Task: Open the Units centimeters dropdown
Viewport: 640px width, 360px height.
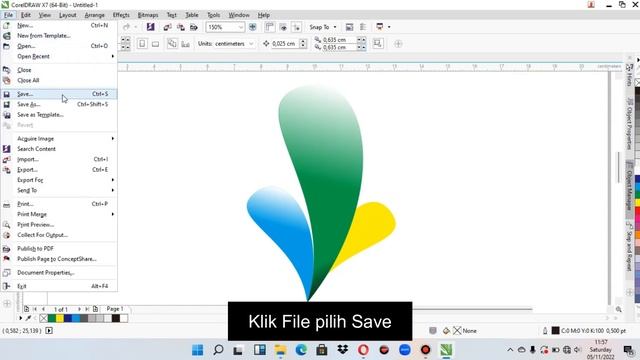Action: [x=251, y=44]
